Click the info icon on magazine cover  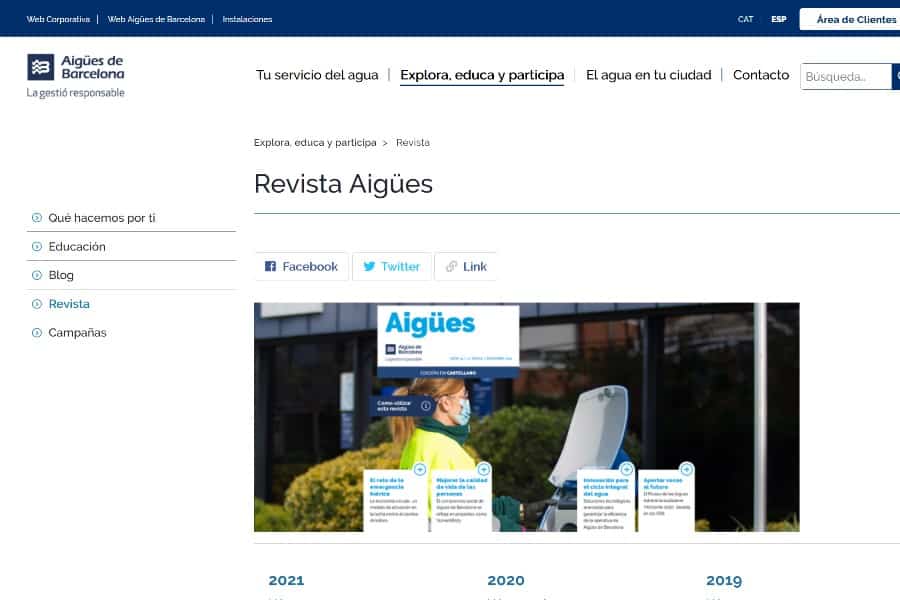426,406
